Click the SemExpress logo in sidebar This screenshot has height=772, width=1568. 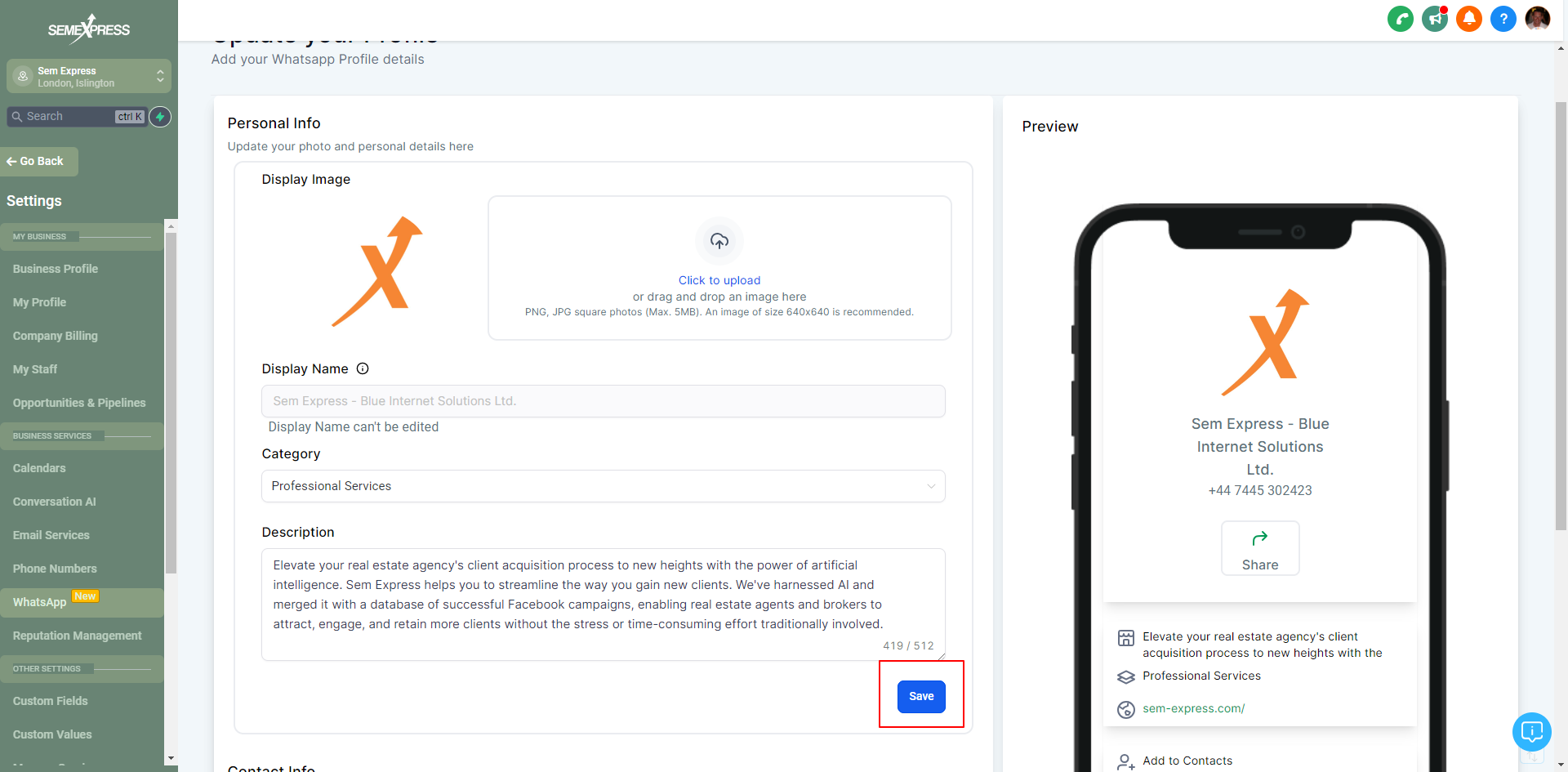point(89,29)
